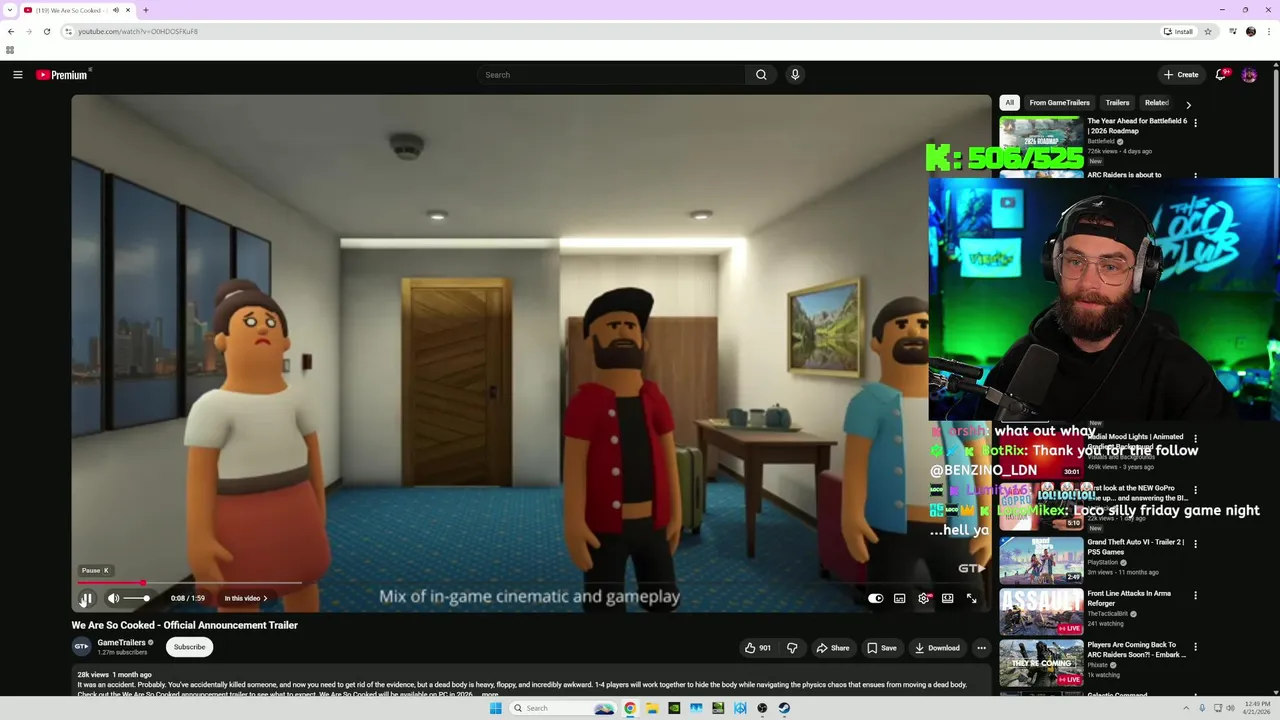This screenshot has width=1280, height=720.
Task: Click the Create button
Action: click(1181, 75)
